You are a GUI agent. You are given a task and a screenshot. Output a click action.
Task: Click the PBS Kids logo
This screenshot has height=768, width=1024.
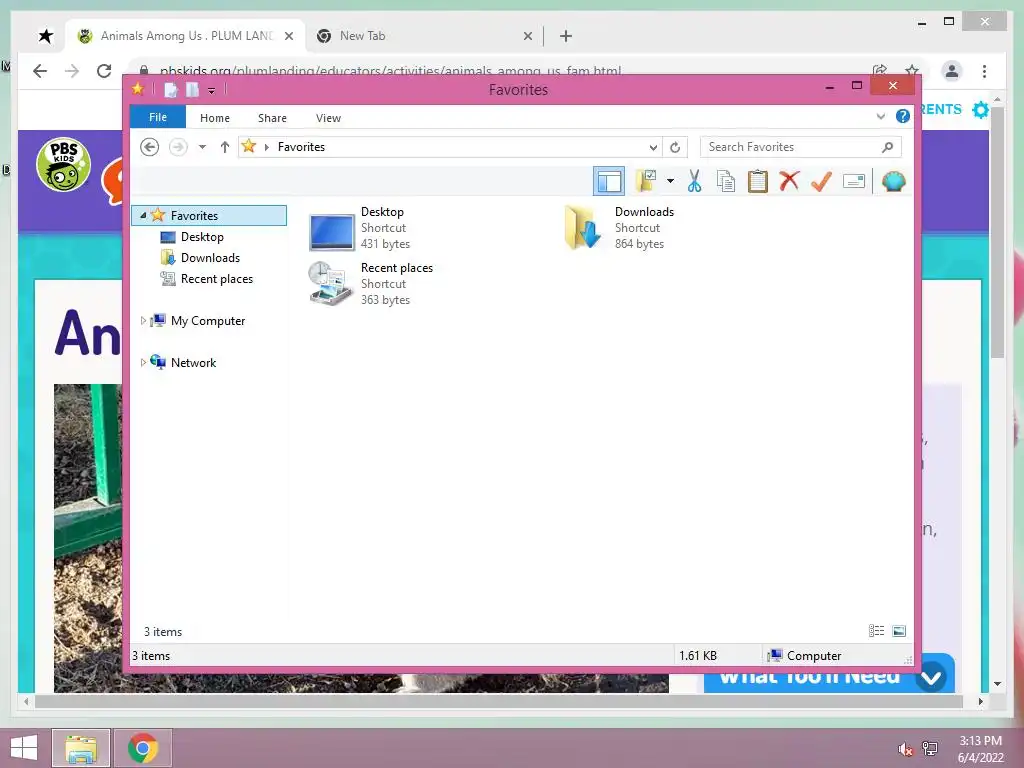coord(63,165)
